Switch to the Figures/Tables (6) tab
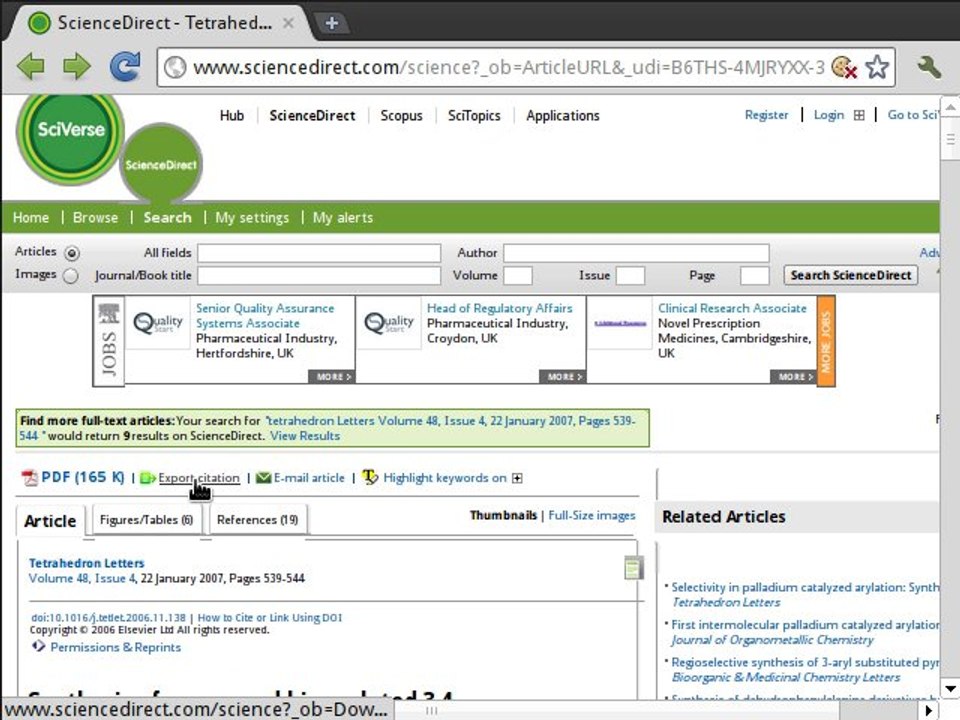Image resolution: width=960 pixels, height=720 pixels. click(146, 520)
